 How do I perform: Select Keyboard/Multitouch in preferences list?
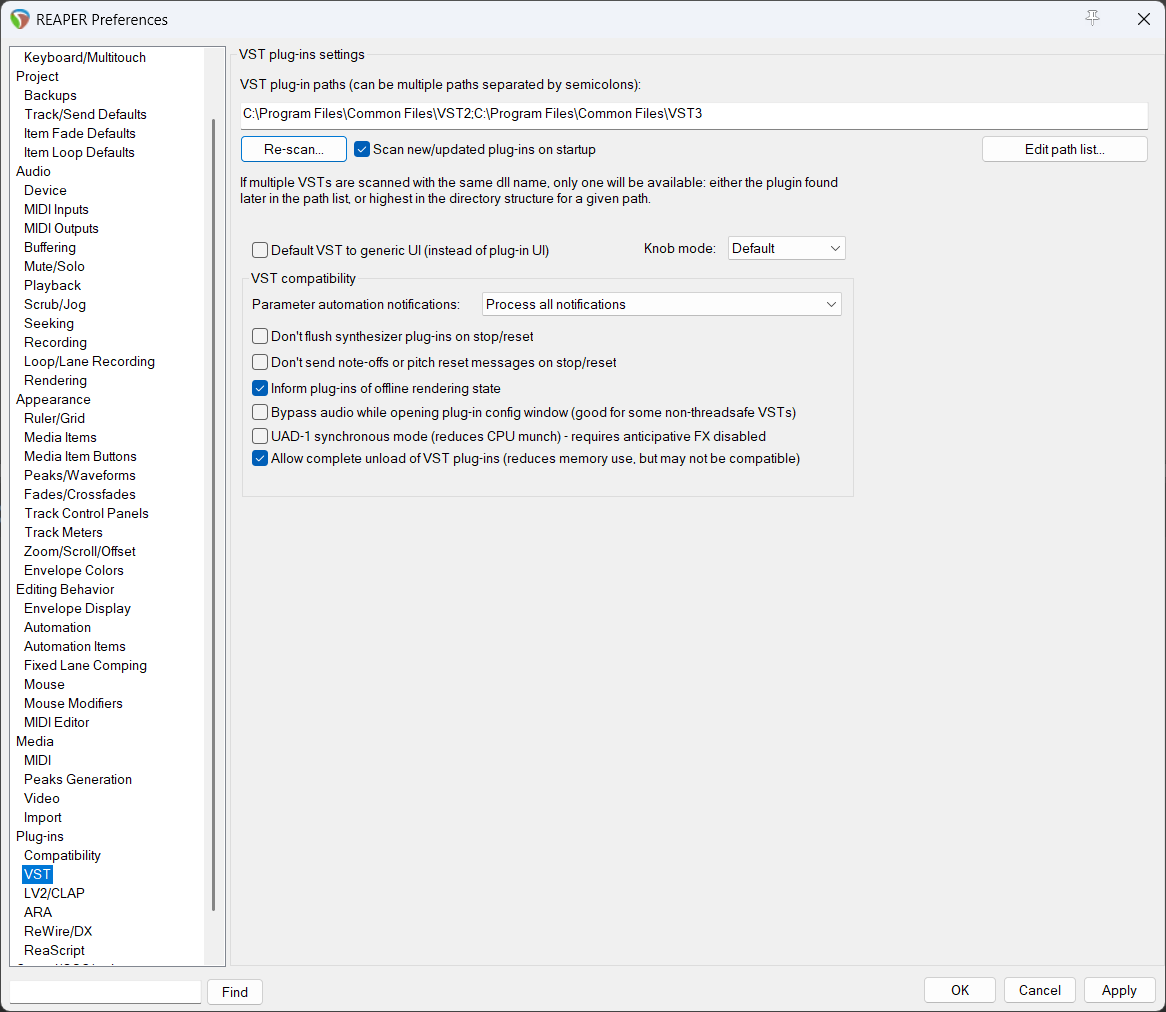[x=85, y=57]
